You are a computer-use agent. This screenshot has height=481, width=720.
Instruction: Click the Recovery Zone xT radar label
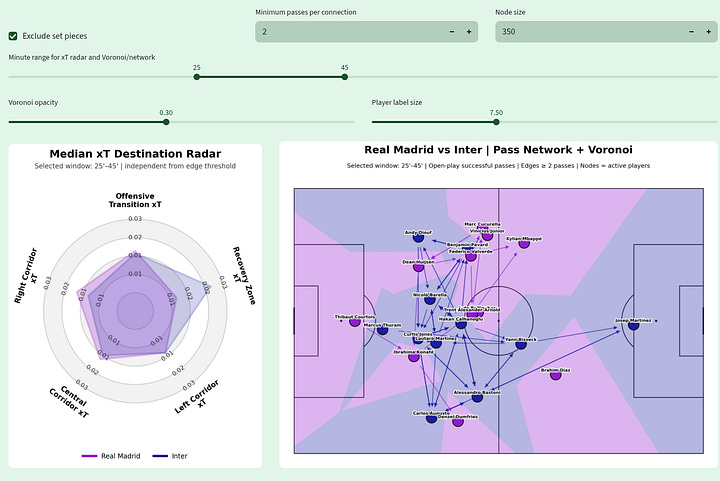tap(244, 275)
